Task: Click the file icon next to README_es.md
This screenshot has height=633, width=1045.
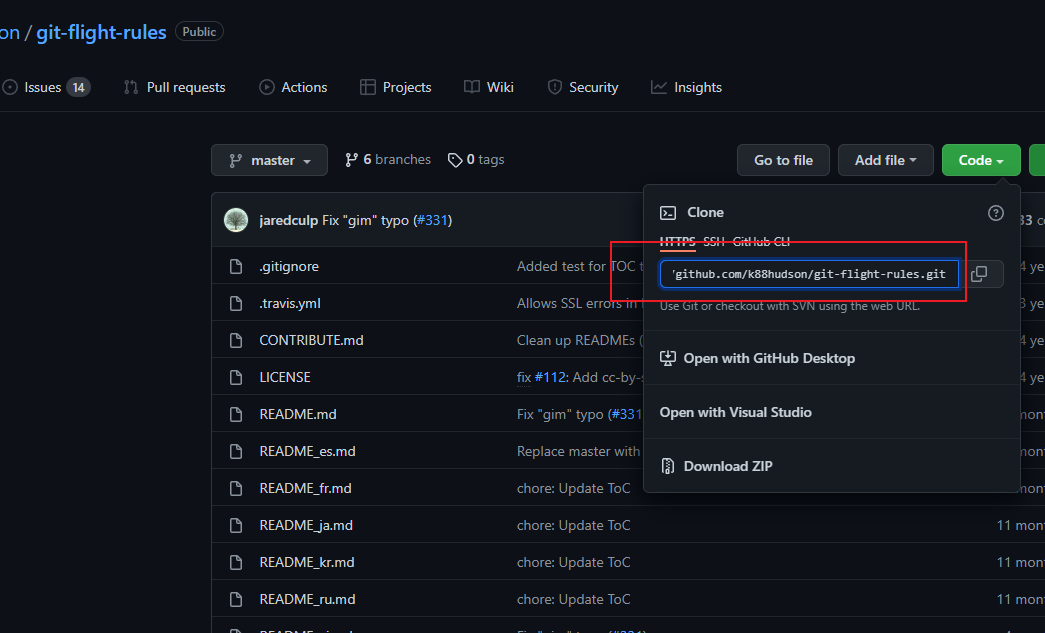Action: click(236, 451)
